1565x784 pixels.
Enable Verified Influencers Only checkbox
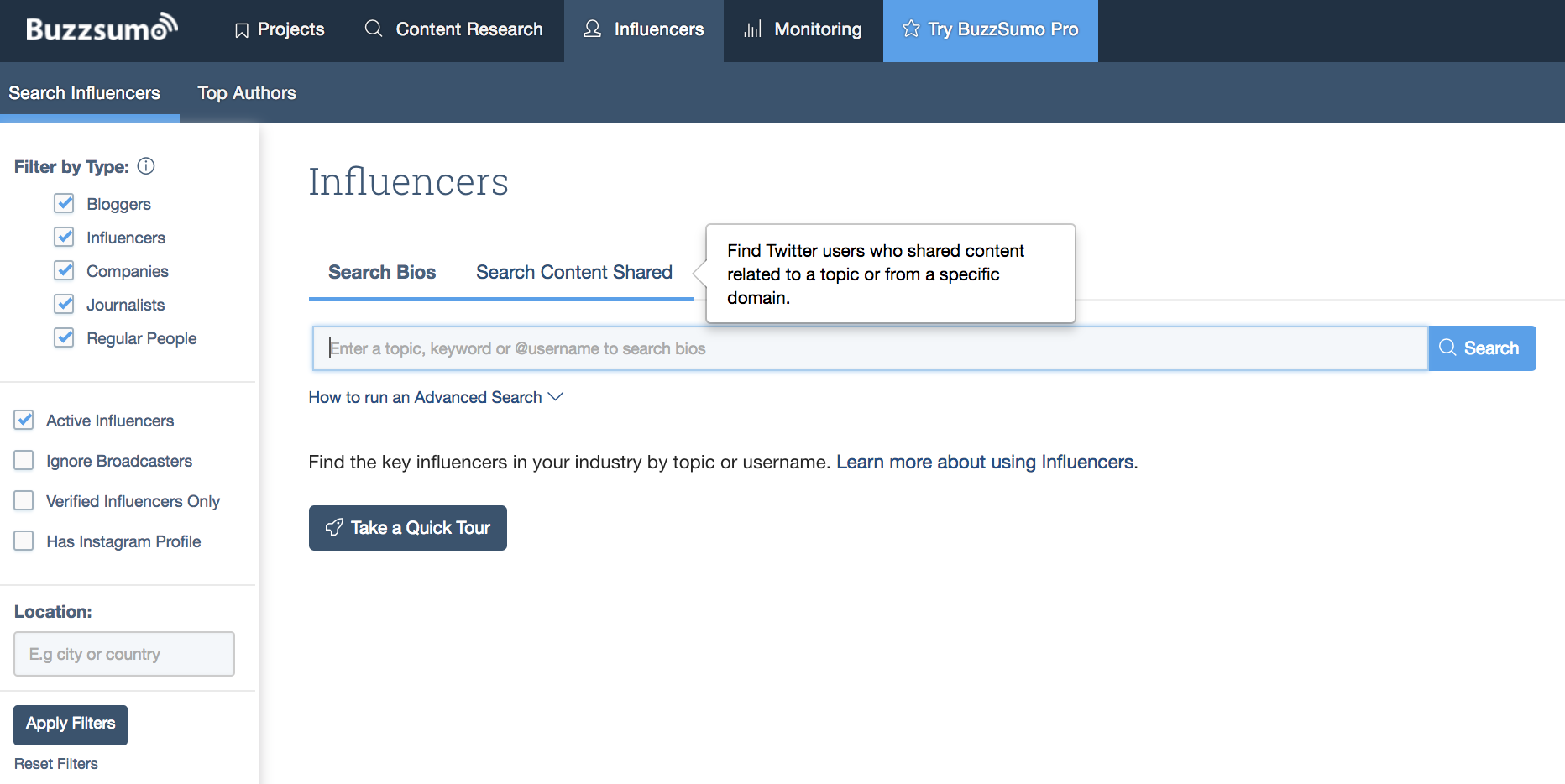pos(24,500)
